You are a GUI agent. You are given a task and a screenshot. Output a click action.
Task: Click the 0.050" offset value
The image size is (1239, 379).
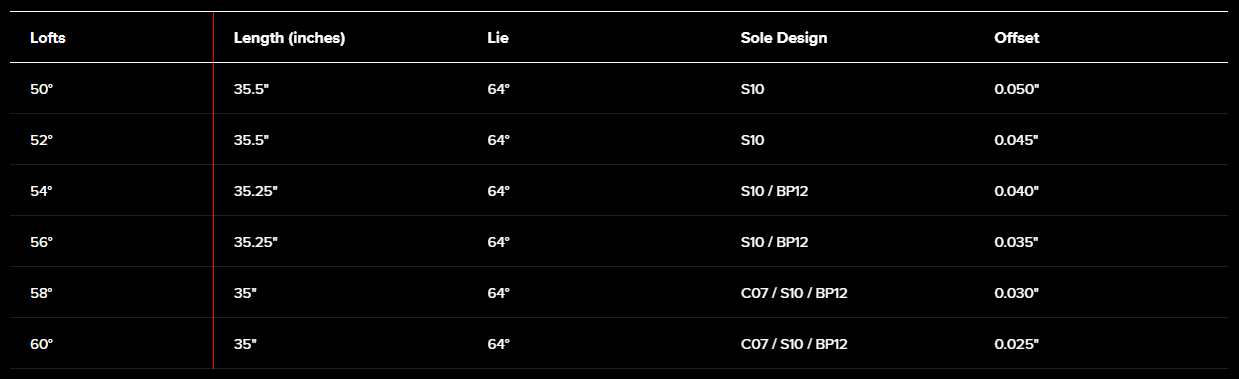[x=1016, y=89]
